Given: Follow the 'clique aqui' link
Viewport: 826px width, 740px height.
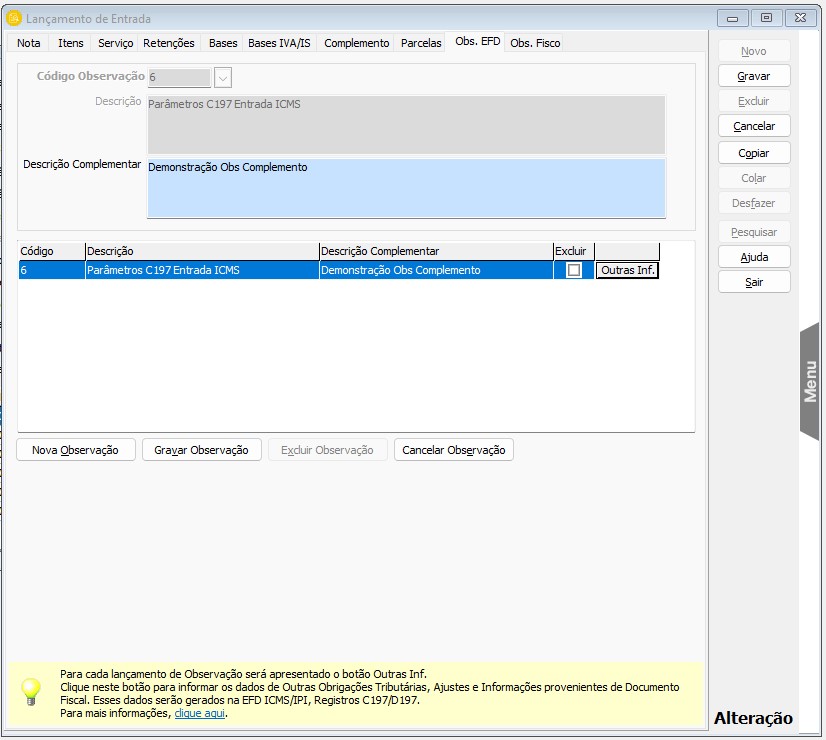Looking at the screenshot, I should coord(200,714).
